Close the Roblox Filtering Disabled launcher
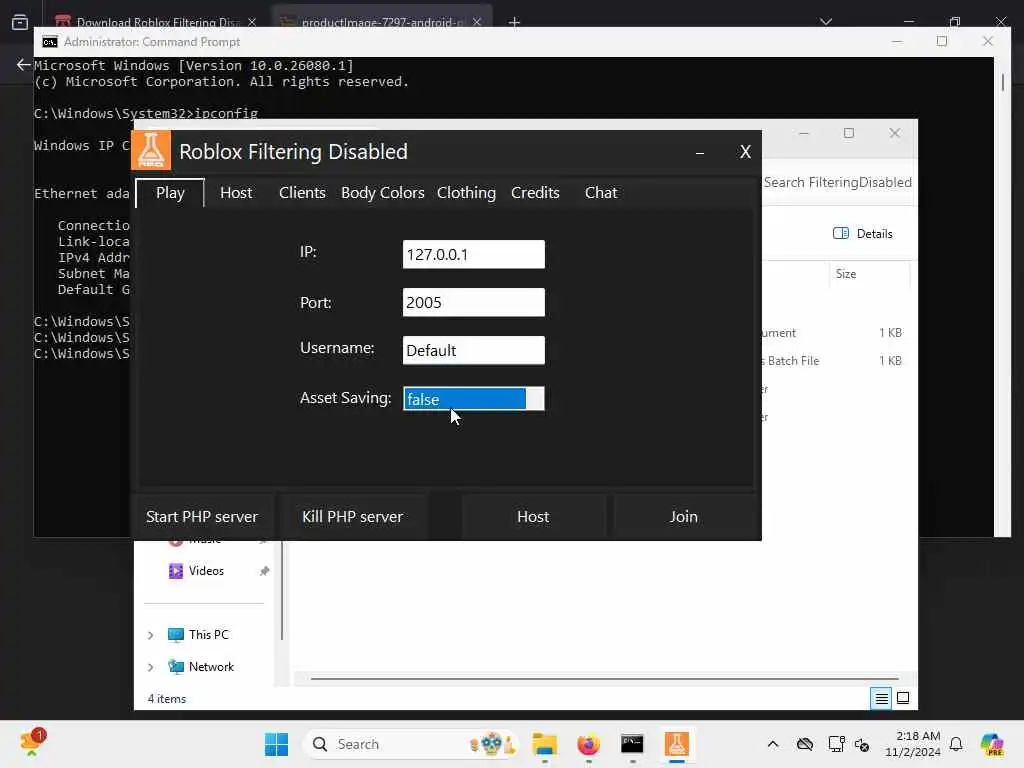 [x=745, y=152]
